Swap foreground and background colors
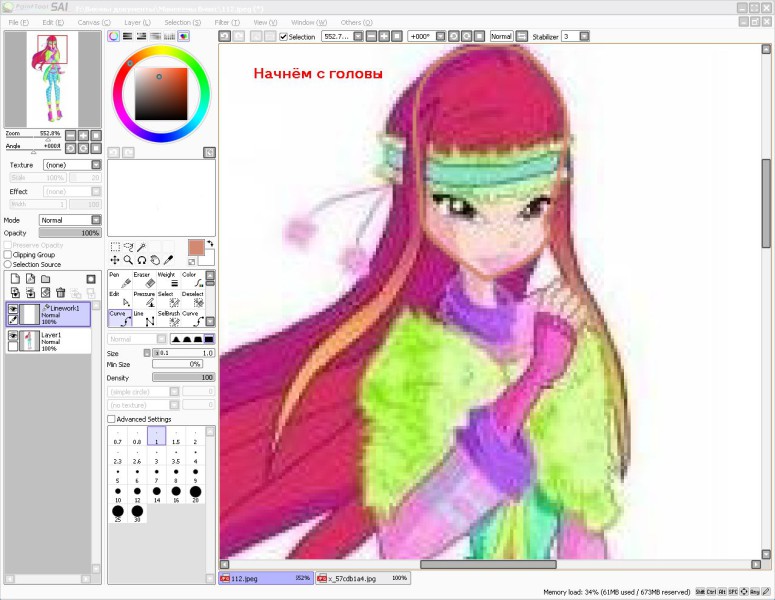Viewport: 775px width, 600px height. coord(210,243)
